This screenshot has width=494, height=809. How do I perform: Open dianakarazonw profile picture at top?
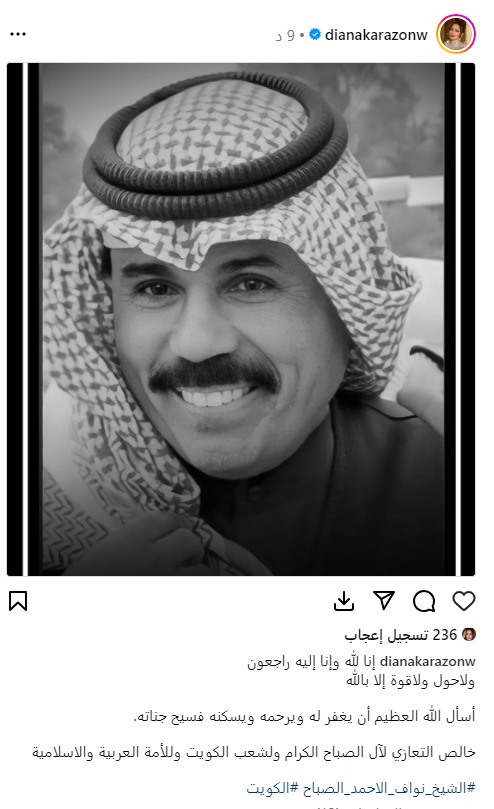coord(456,34)
